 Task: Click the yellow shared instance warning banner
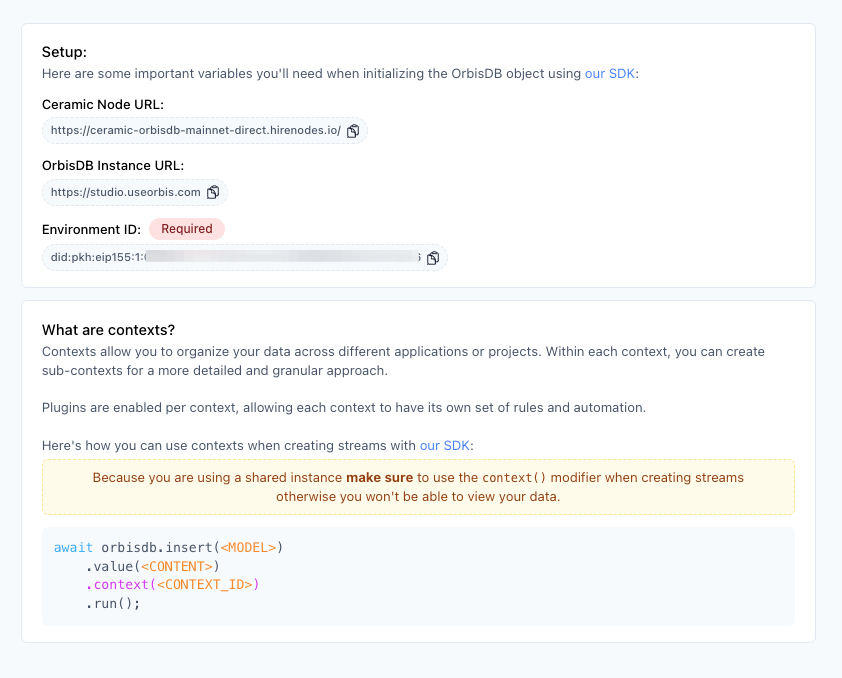pyautogui.click(x=418, y=487)
